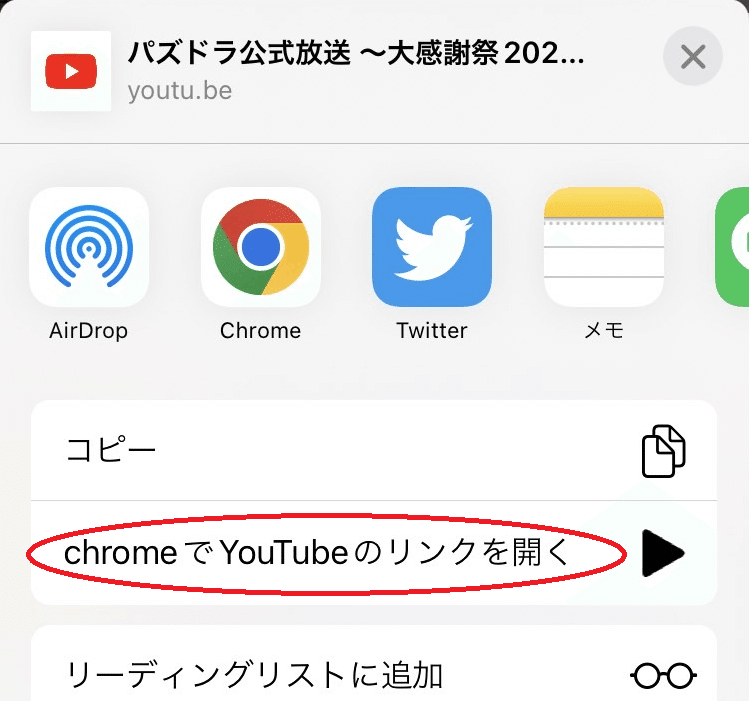Viewport: 749px width, 701px height.
Task: Select chromeでYouTubeのリンクを開く action
Action: pos(318,552)
